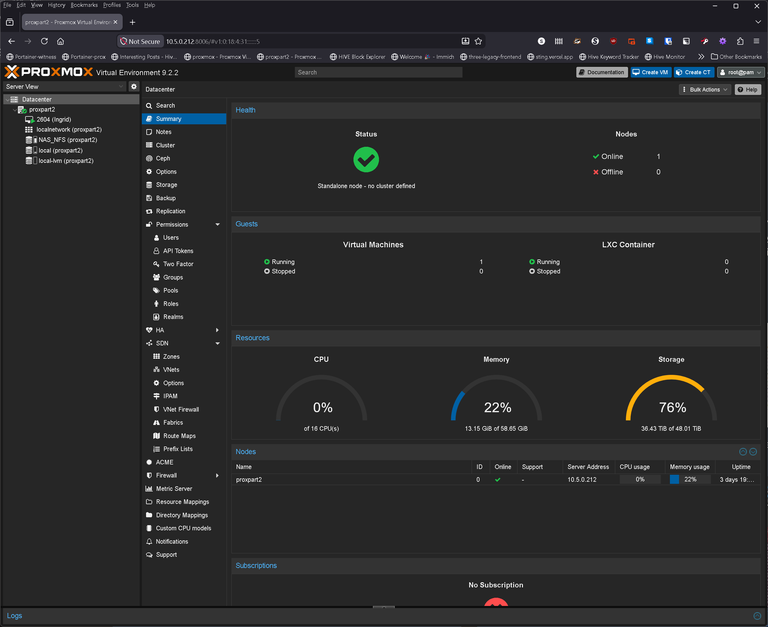The image size is (768, 627).
Task: Expand the Bulk Actions dropdown
Action: (705, 90)
